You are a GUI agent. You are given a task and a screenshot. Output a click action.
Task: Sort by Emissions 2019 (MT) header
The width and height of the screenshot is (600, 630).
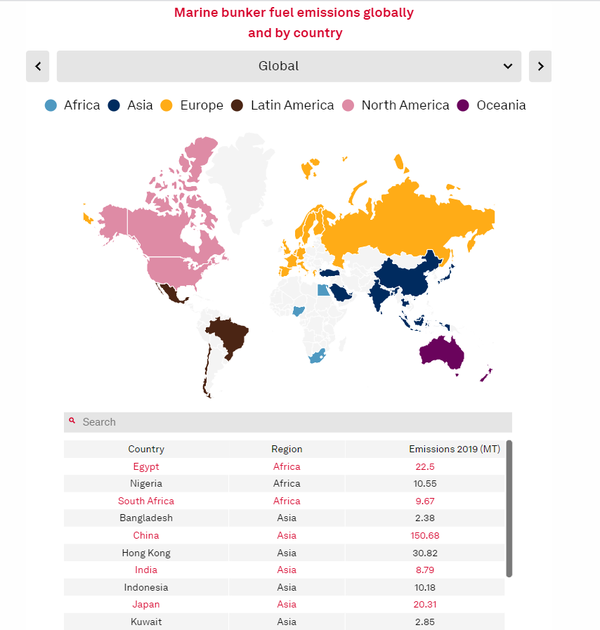pos(454,449)
